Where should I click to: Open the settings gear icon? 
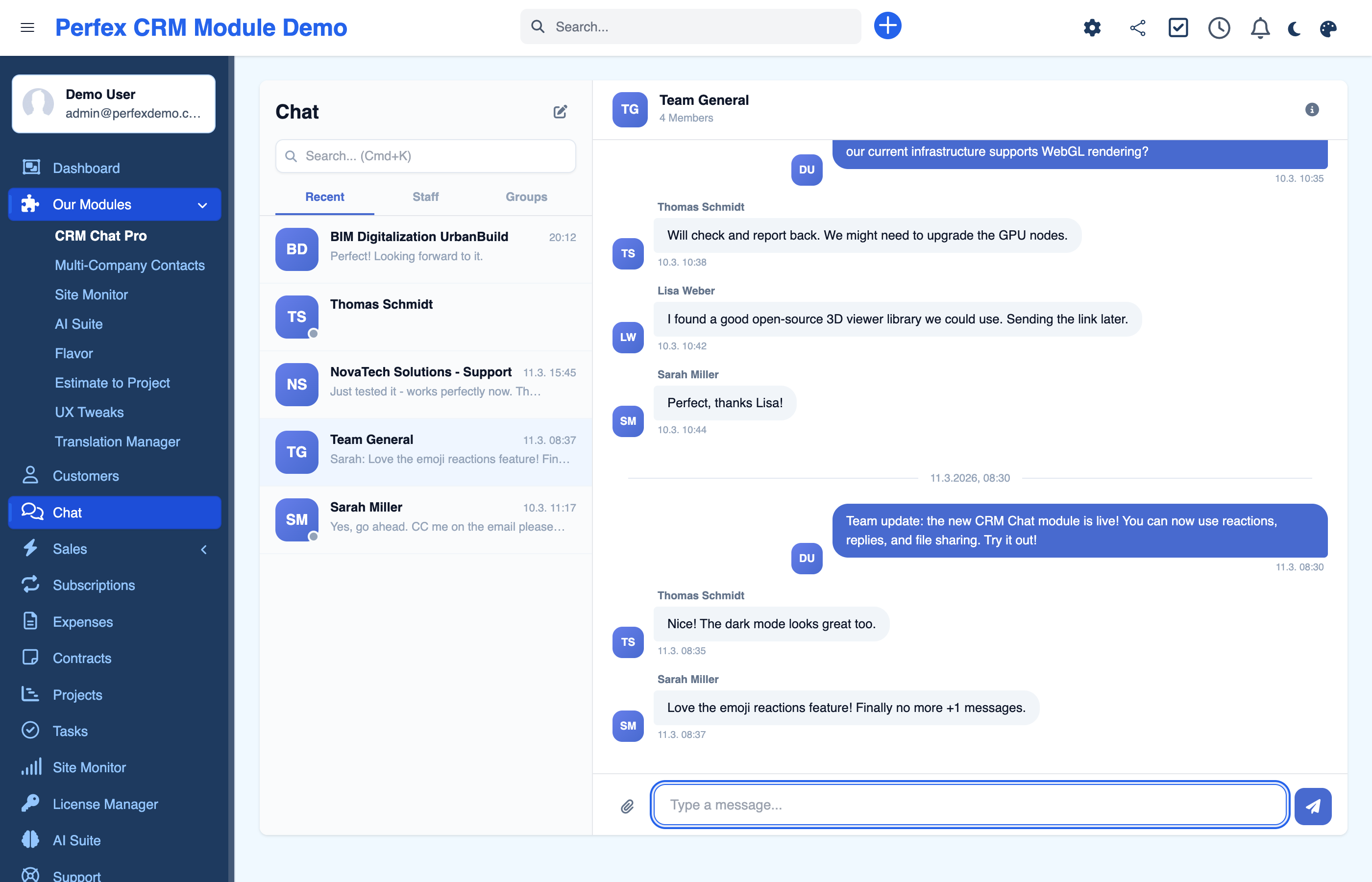[1091, 27]
